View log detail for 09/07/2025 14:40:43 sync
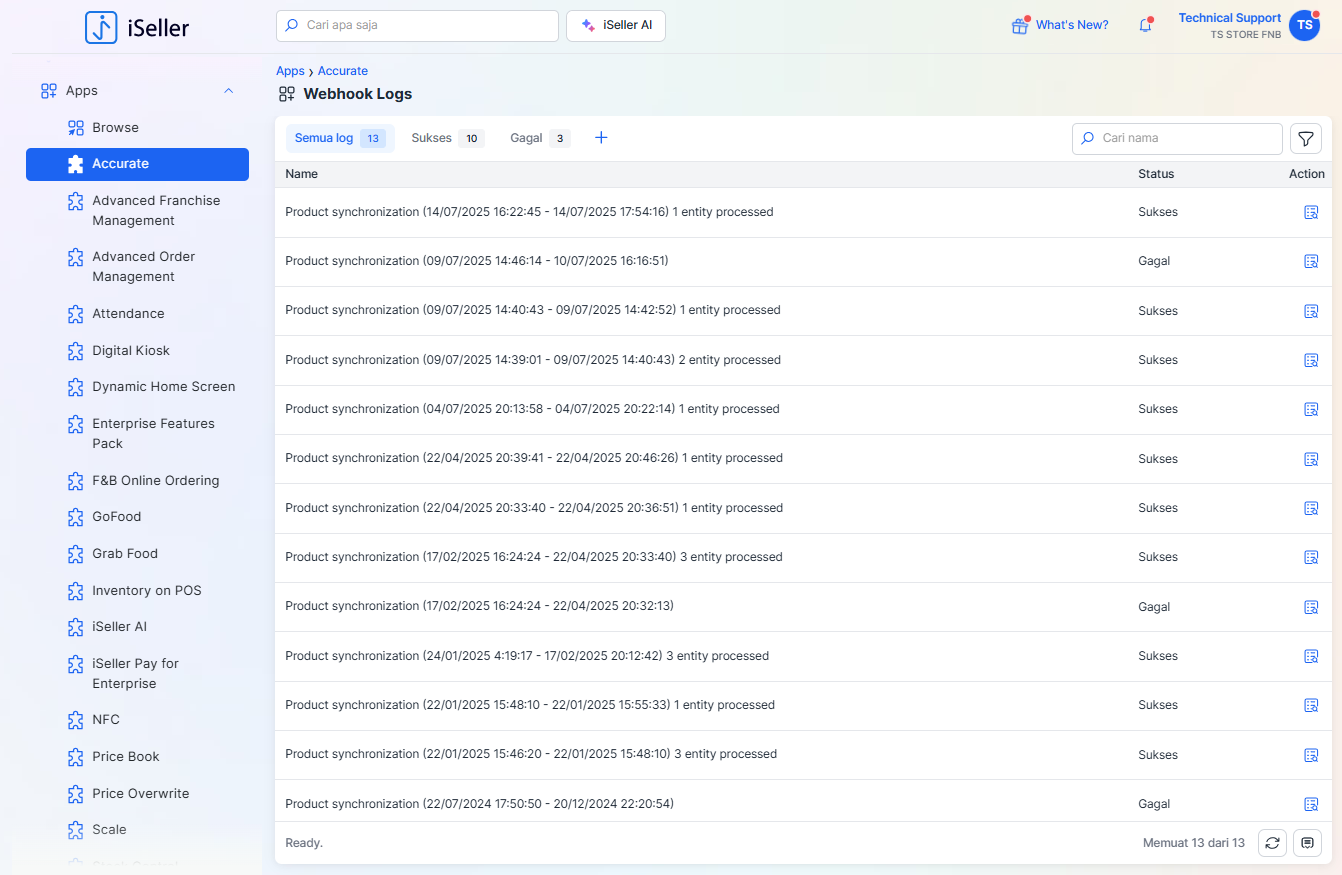Image resolution: width=1342 pixels, height=875 pixels. tap(1311, 311)
